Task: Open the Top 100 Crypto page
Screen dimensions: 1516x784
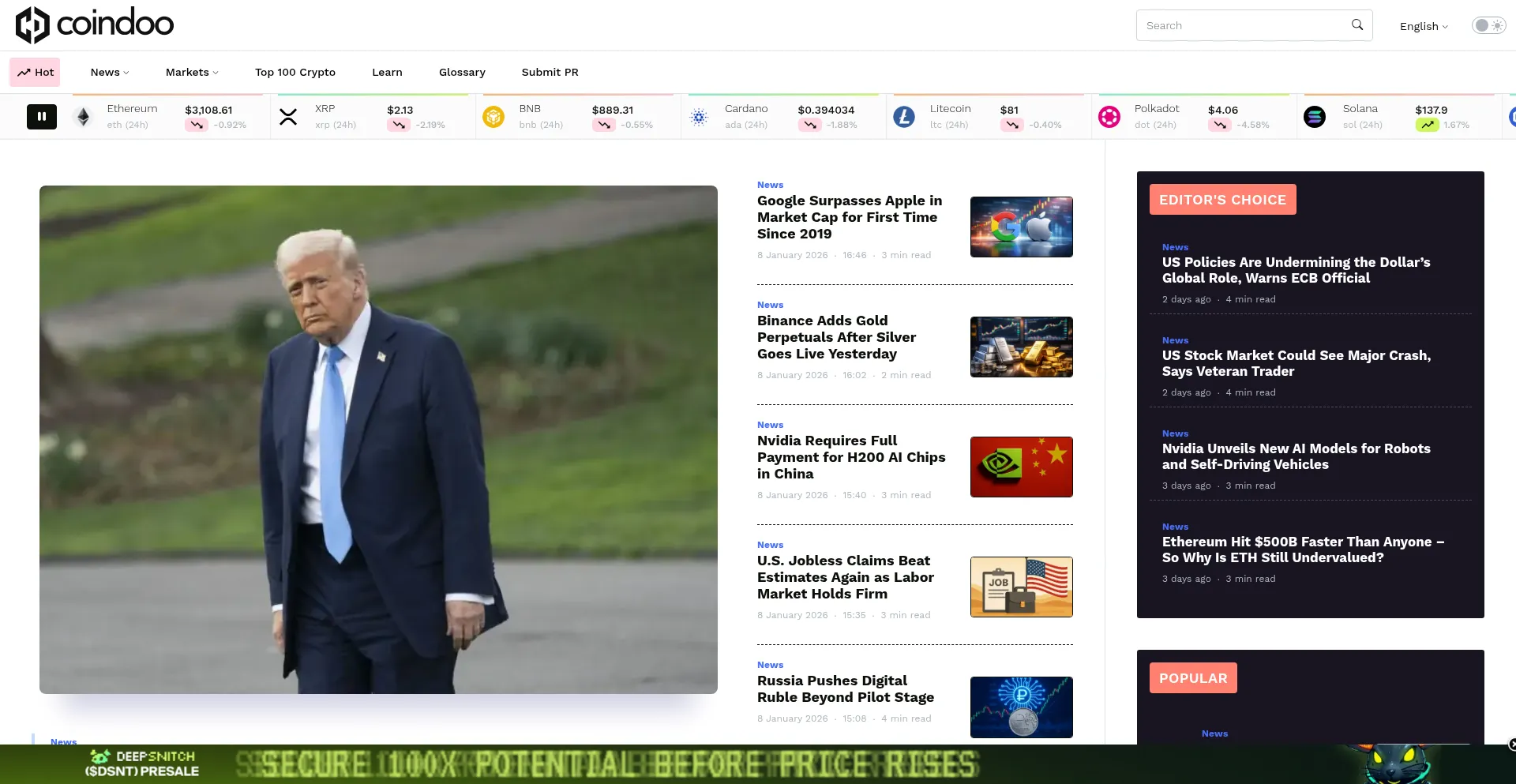Action: (295, 72)
